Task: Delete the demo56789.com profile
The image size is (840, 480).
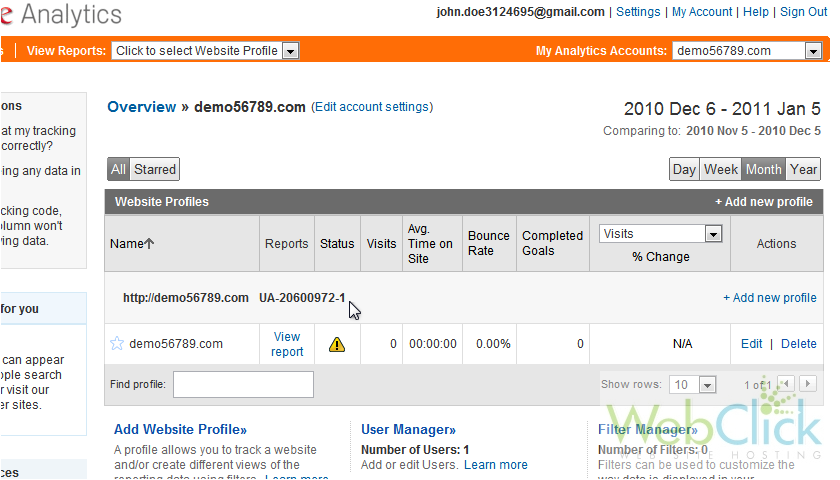Action: pos(799,344)
